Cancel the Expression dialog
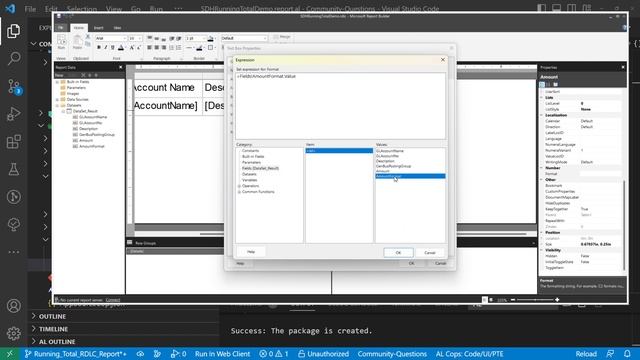This screenshot has height=360, width=640. click(430, 253)
